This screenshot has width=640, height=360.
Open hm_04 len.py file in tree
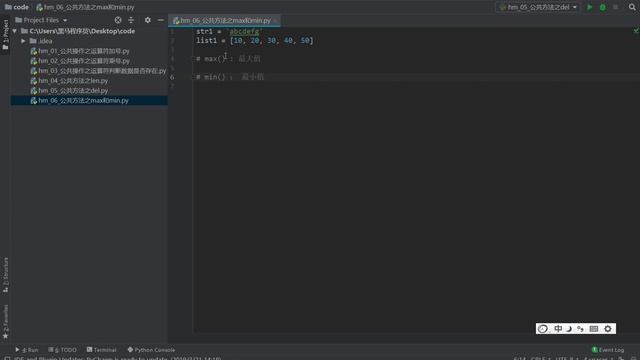point(69,80)
